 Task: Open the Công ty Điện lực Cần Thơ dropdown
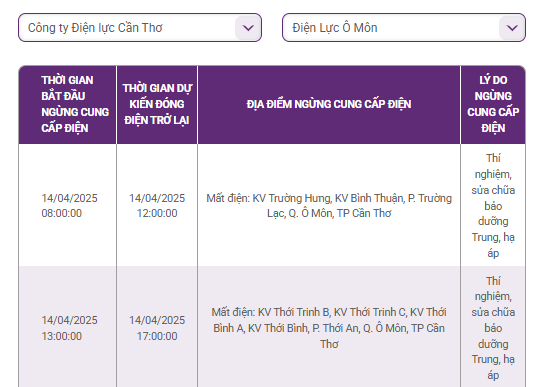pyautogui.click(x=140, y=28)
